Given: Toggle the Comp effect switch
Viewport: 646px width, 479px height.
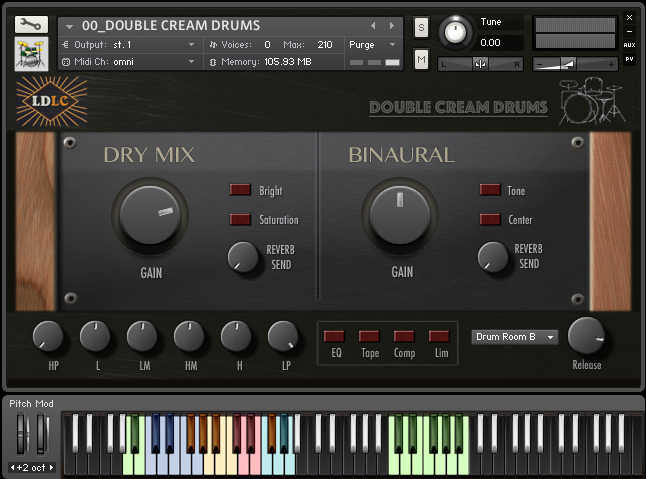Looking at the screenshot, I should click(x=404, y=336).
